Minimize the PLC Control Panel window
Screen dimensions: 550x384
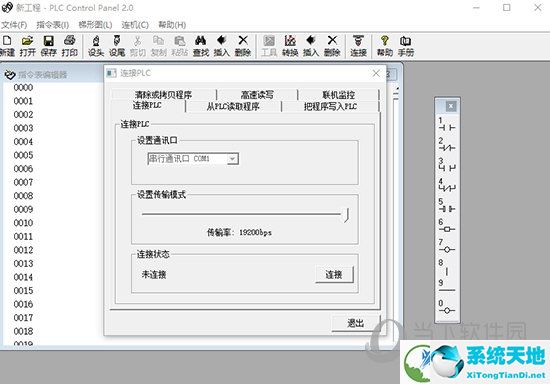pos(476,7)
